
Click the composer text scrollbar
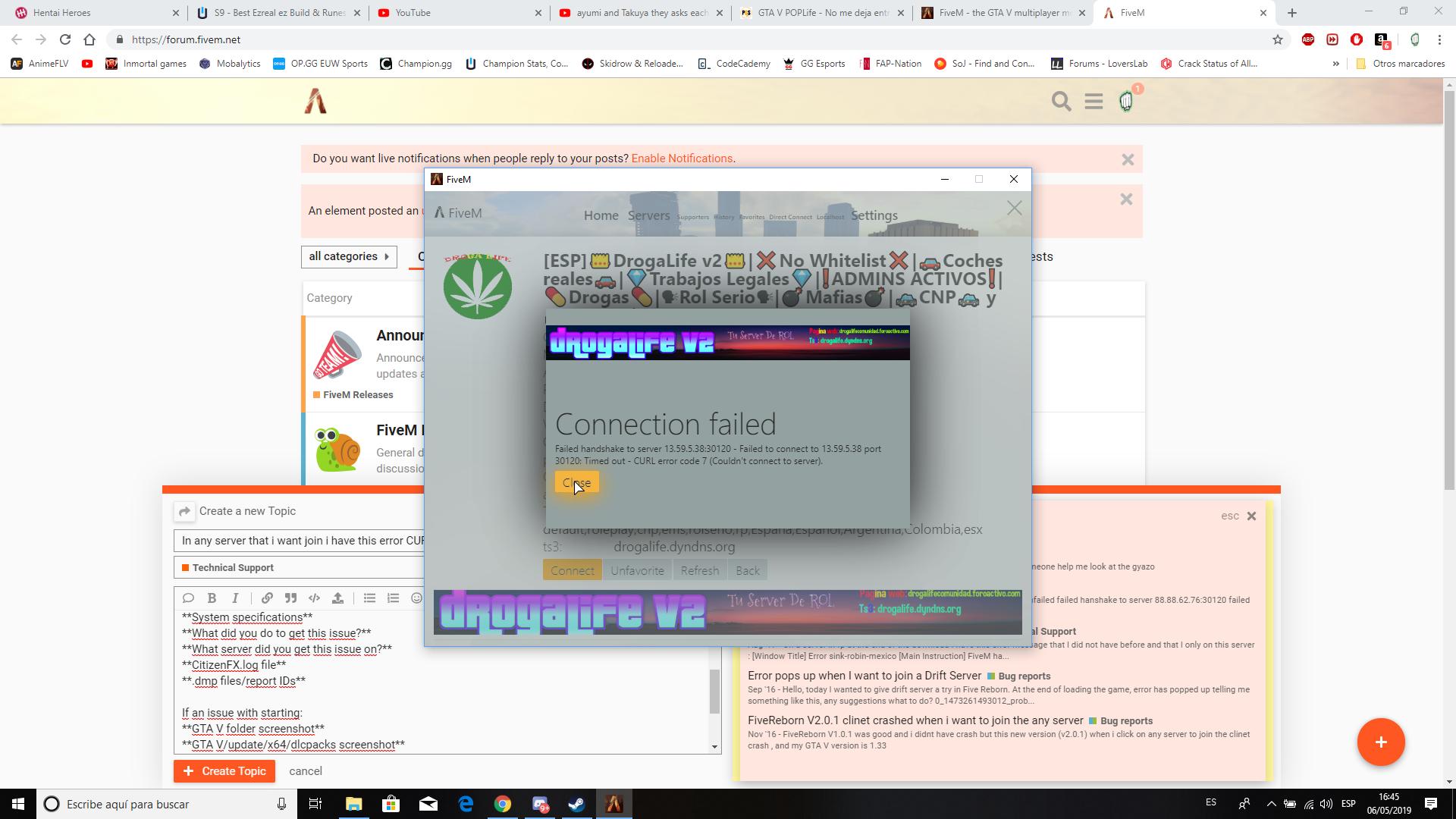[714, 692]
